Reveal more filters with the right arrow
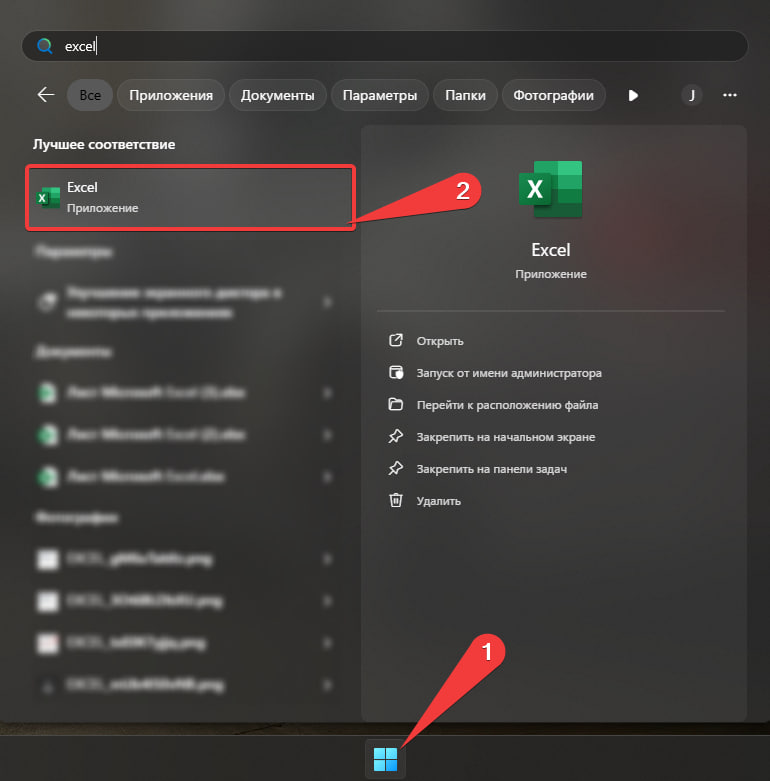Screen dimensions: 770x781 tap(632, 95)
